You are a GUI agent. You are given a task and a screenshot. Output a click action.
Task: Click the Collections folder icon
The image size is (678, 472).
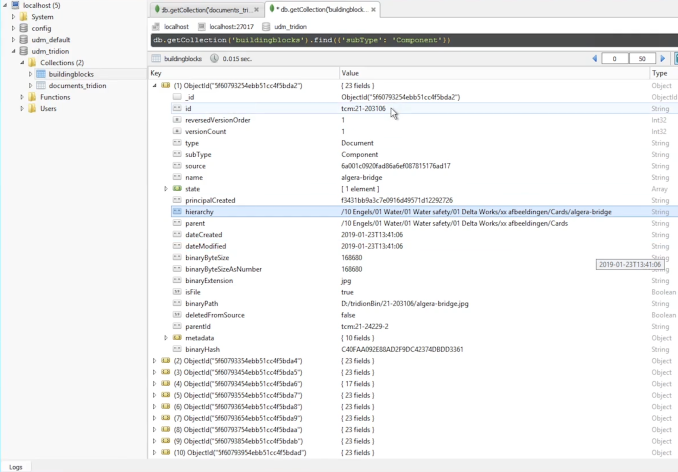(32, 63)
